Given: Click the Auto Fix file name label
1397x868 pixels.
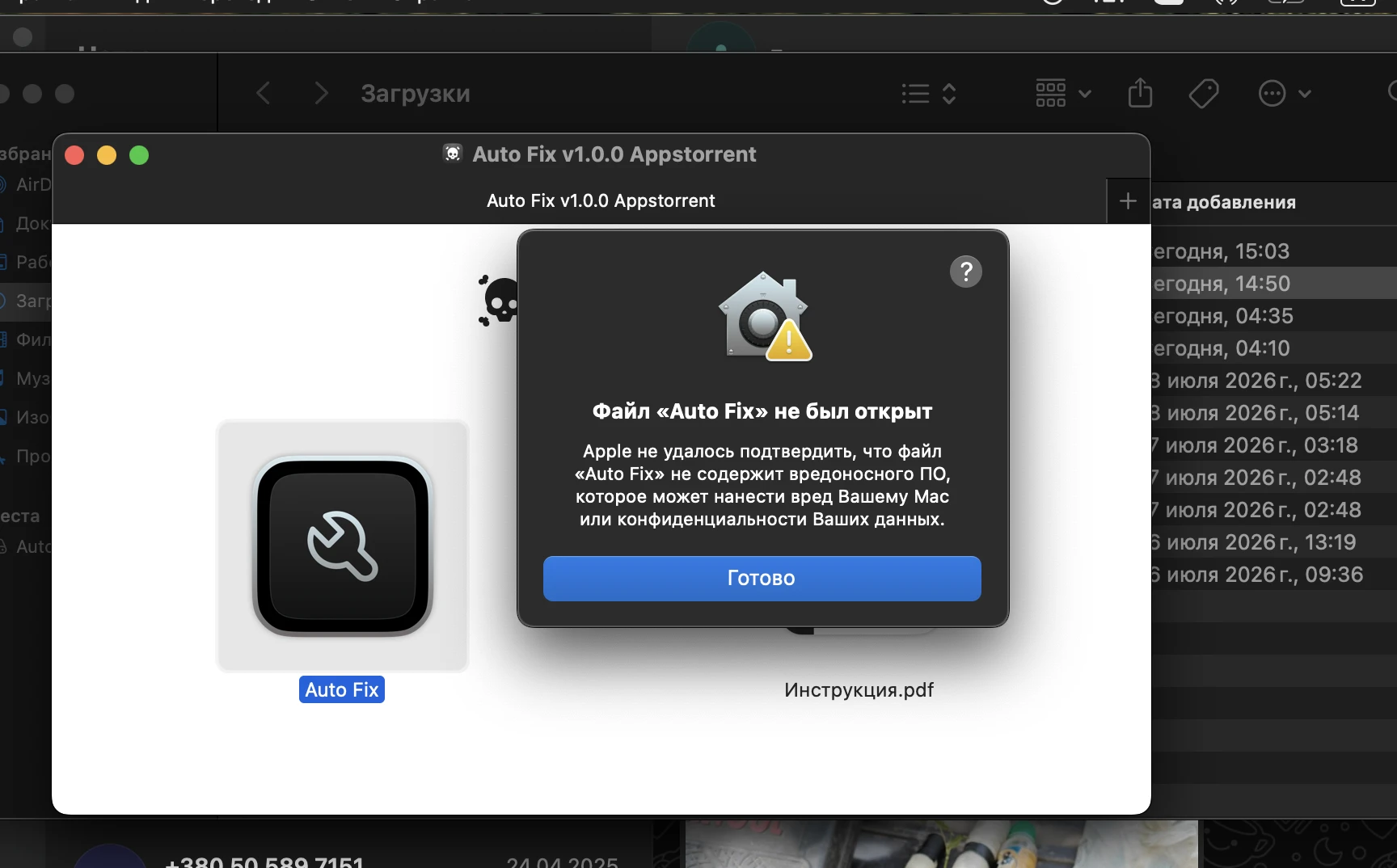Looking at the screenshot, I should tap(342, 689).
